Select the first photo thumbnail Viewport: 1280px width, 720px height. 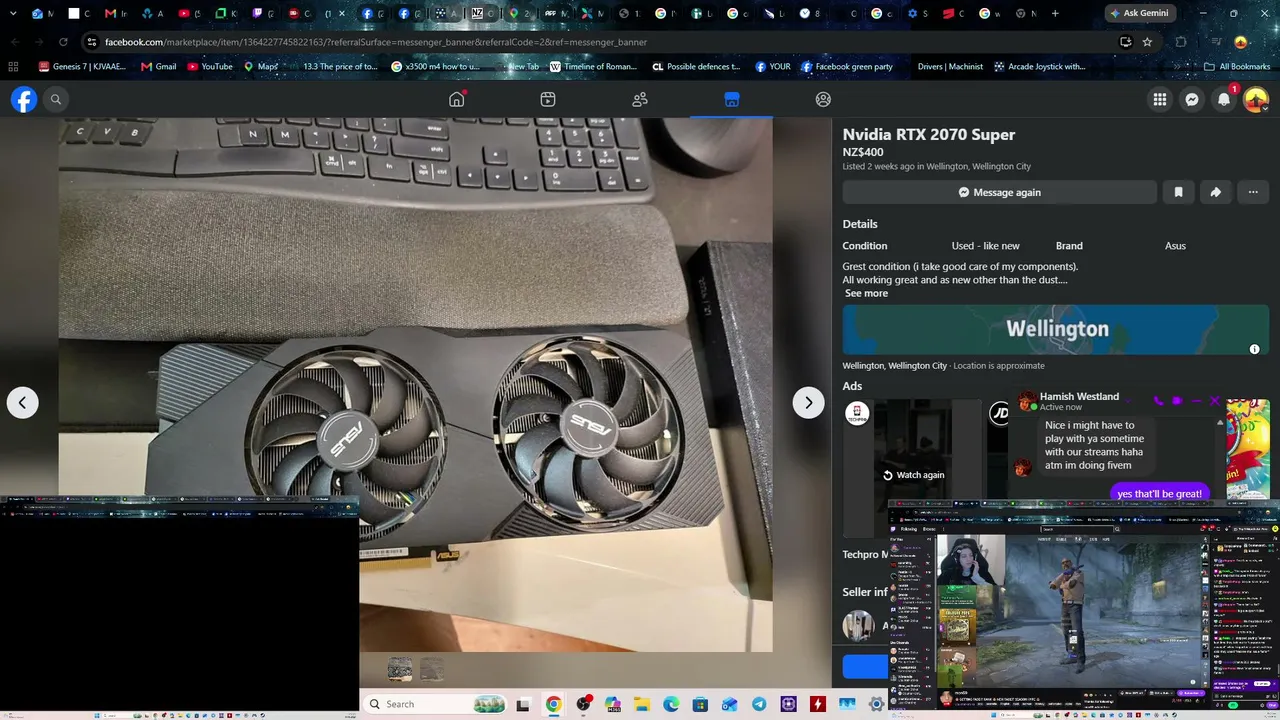[x=400, y=669]
